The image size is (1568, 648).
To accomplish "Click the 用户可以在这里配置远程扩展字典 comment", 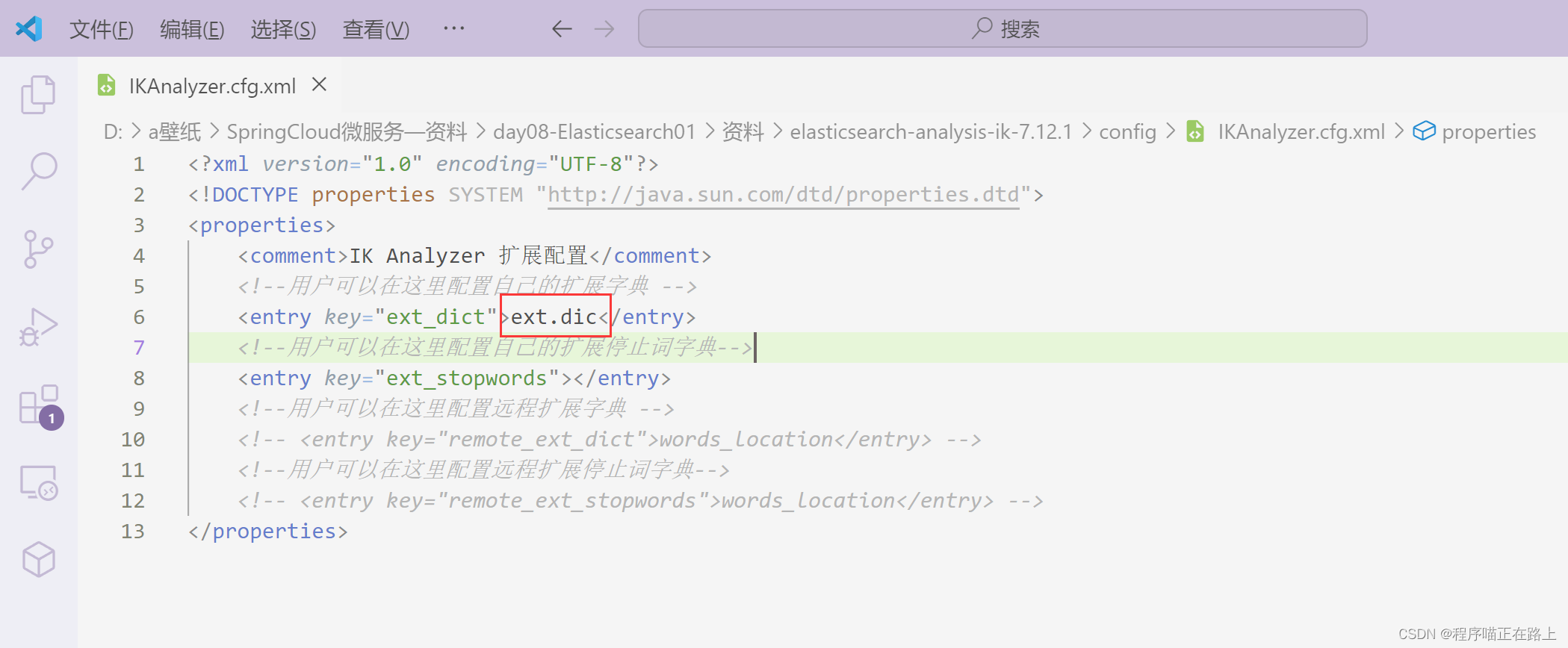I will pos(457,409).
